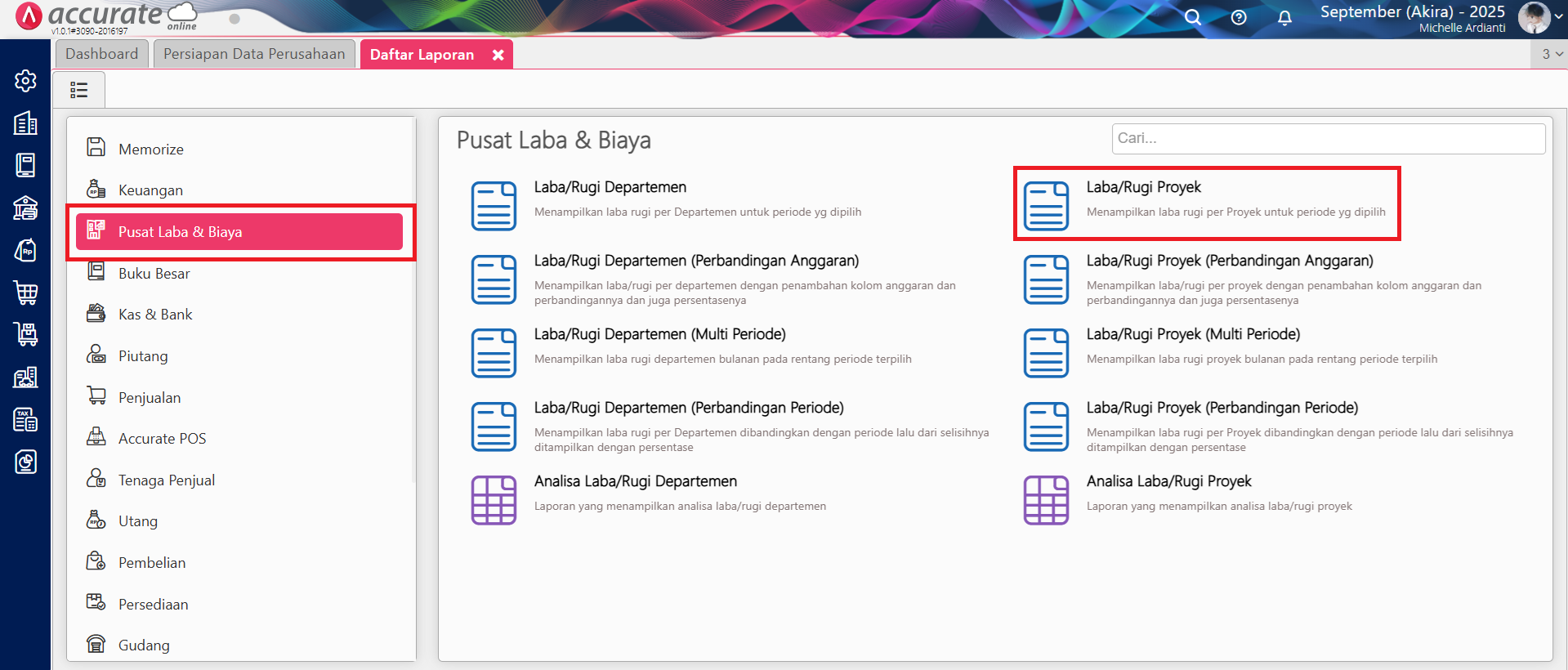
Task: Open the help question mark icon
Action: click(1239, 17)
